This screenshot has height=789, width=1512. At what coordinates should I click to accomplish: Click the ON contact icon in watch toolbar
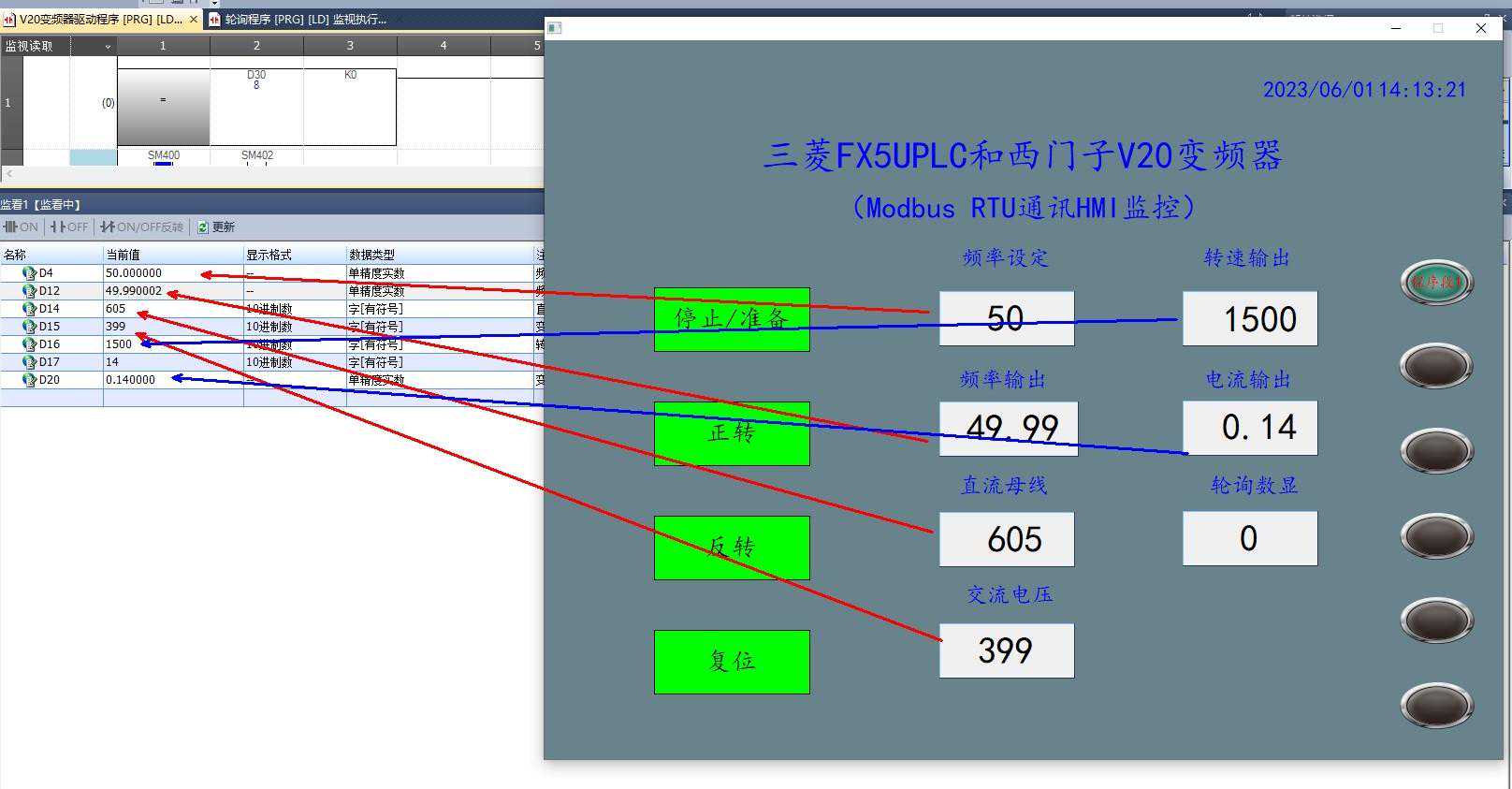tap(11, 227)
